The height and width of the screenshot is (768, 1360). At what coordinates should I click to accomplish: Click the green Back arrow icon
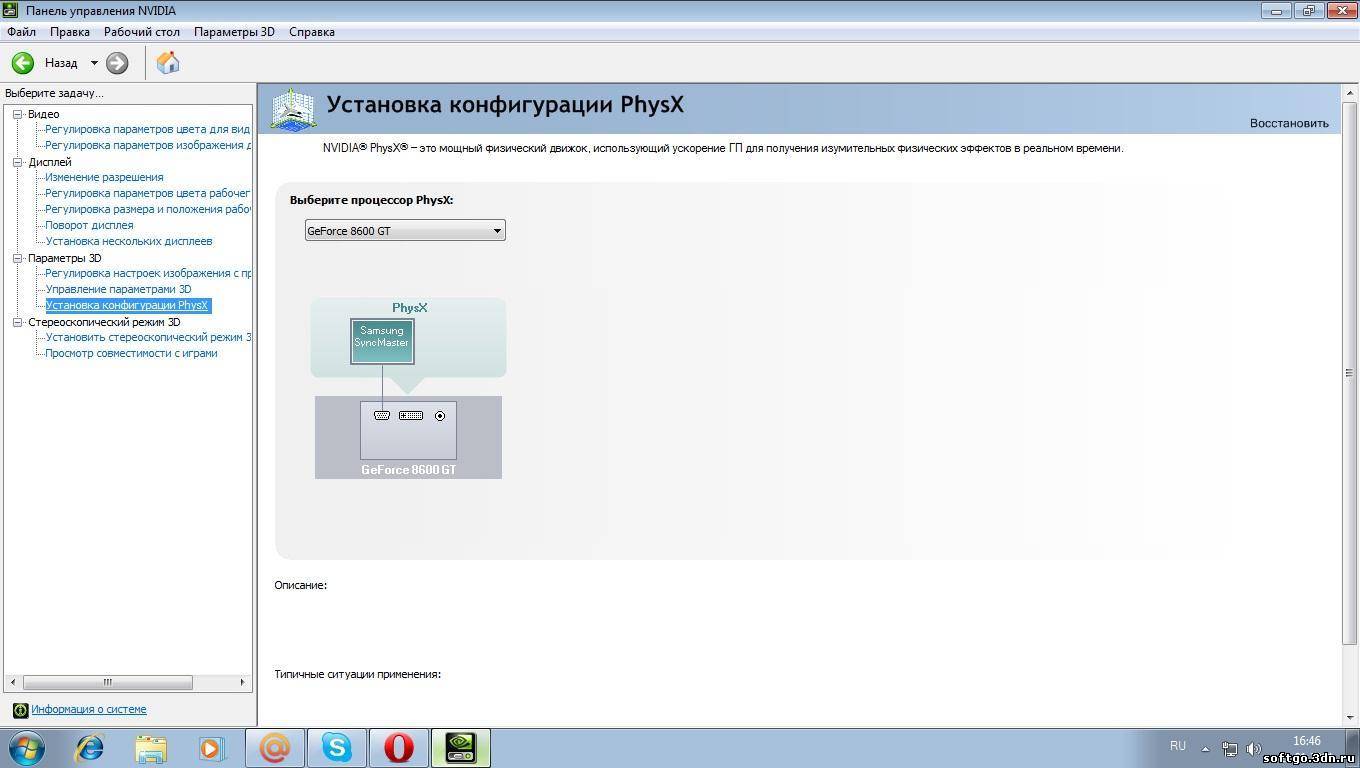tap(22, 63)
